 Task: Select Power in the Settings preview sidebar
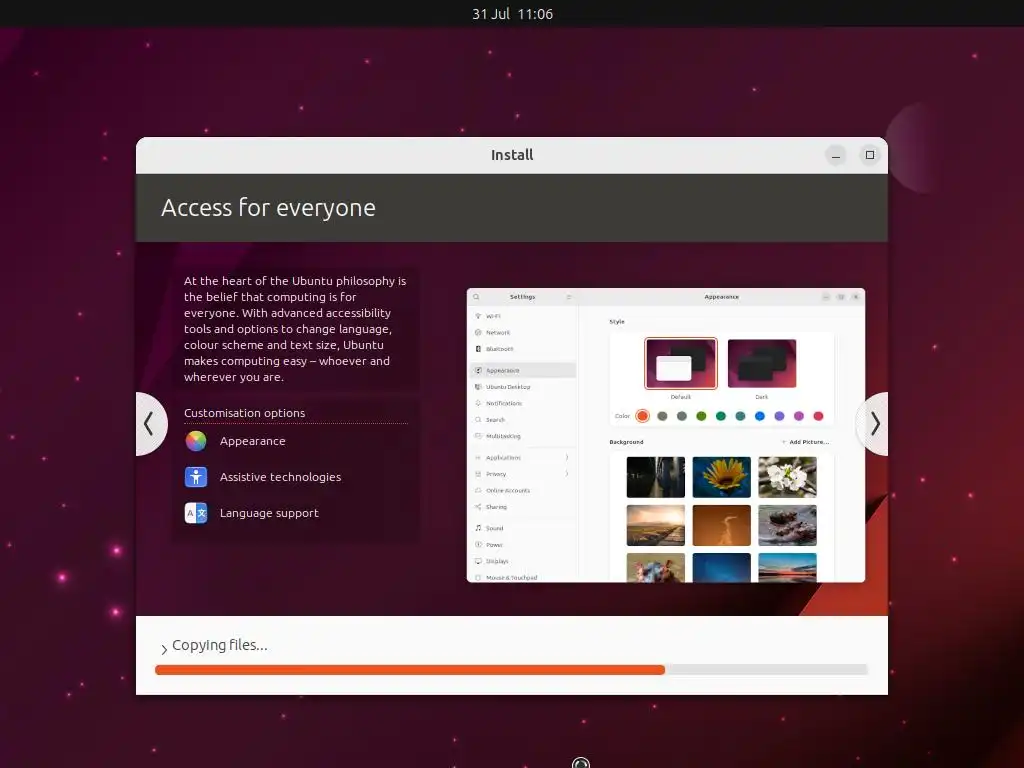point(522,545)
